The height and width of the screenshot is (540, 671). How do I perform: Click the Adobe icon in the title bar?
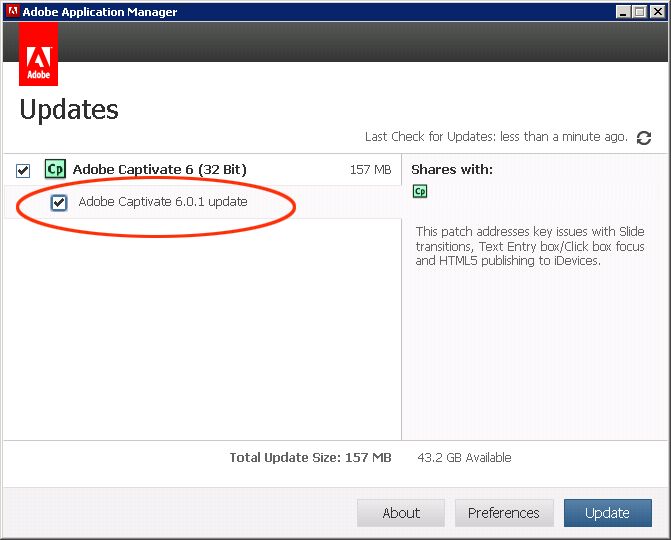click(x=12, y=11)
